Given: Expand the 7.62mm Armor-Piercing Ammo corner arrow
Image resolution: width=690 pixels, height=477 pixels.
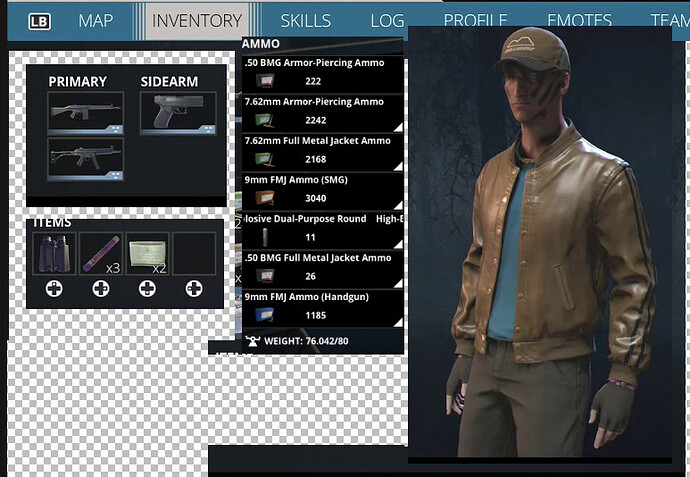Looking at the screenshot, I should [398, 127].
